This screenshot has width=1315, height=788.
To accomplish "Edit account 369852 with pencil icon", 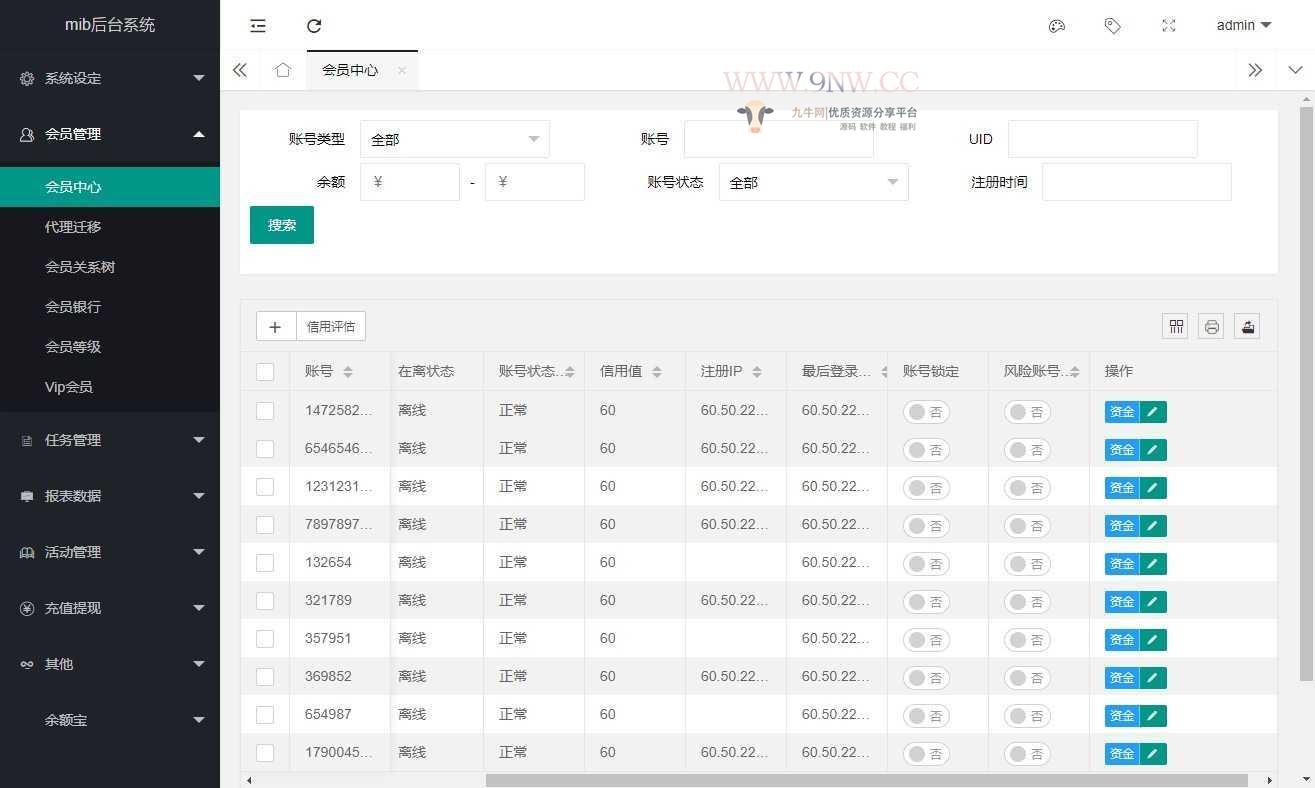I will pos(1153,678).
